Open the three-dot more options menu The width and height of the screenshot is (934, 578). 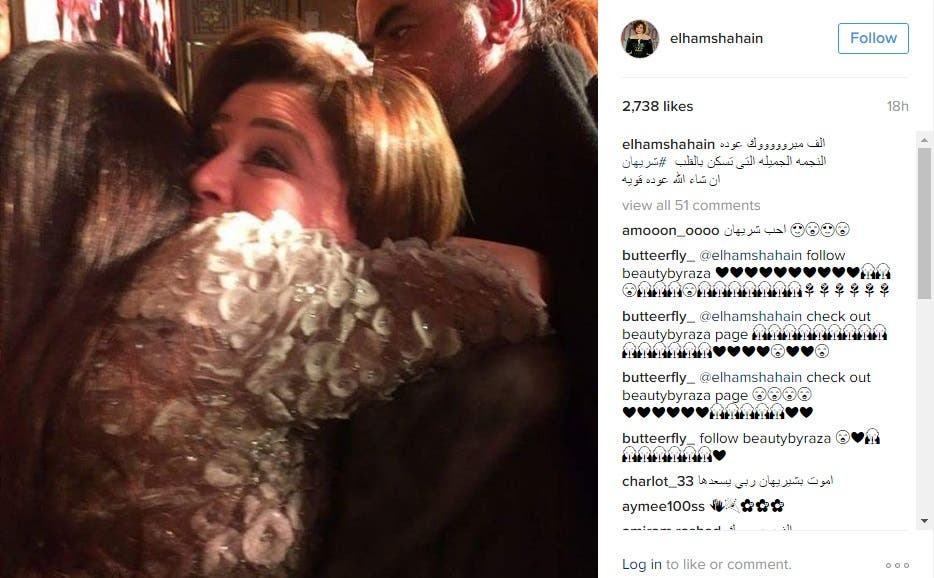tap(897, 565)
